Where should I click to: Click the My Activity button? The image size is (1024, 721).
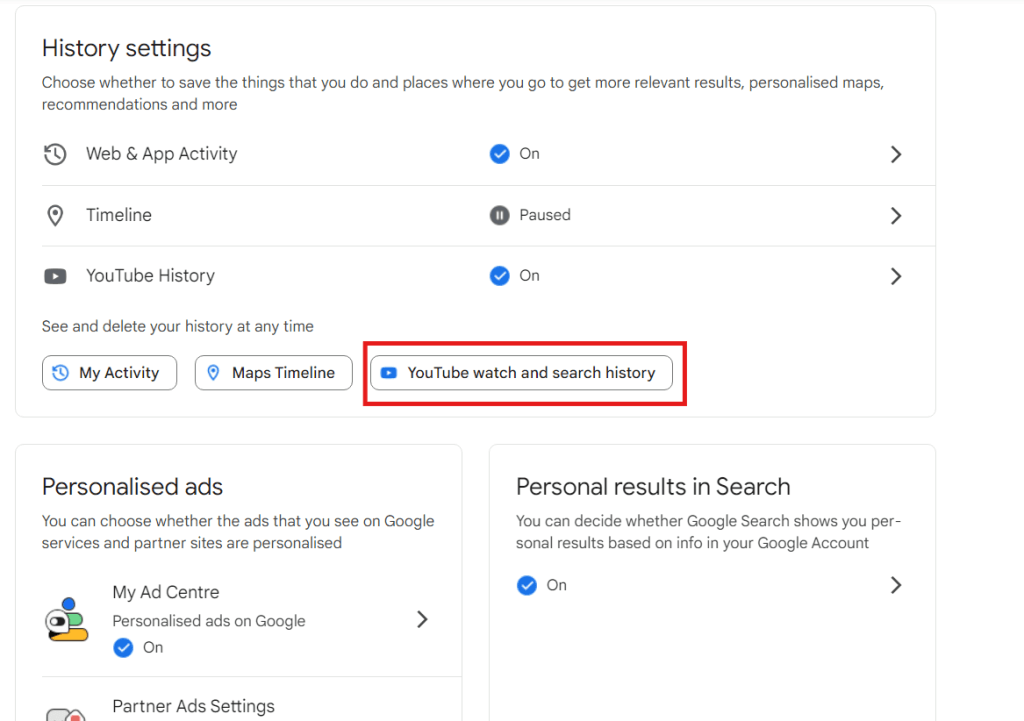tap(109, 372)
